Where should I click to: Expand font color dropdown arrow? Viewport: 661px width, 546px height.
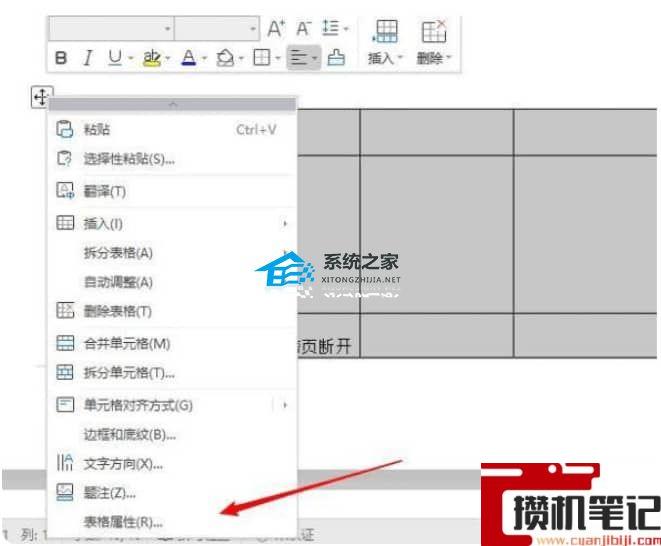(204, 58)
